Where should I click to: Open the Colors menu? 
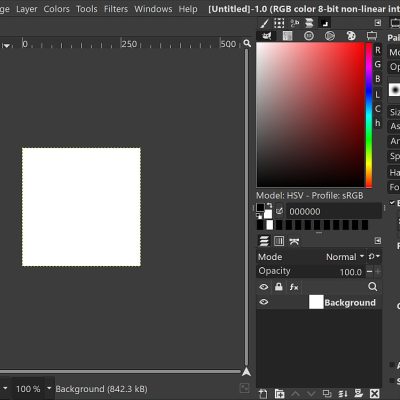[x=57, y=9]
